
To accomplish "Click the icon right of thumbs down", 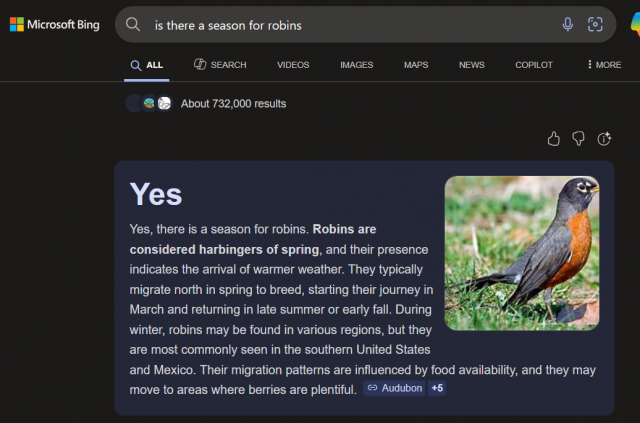I will coord(604,138).
